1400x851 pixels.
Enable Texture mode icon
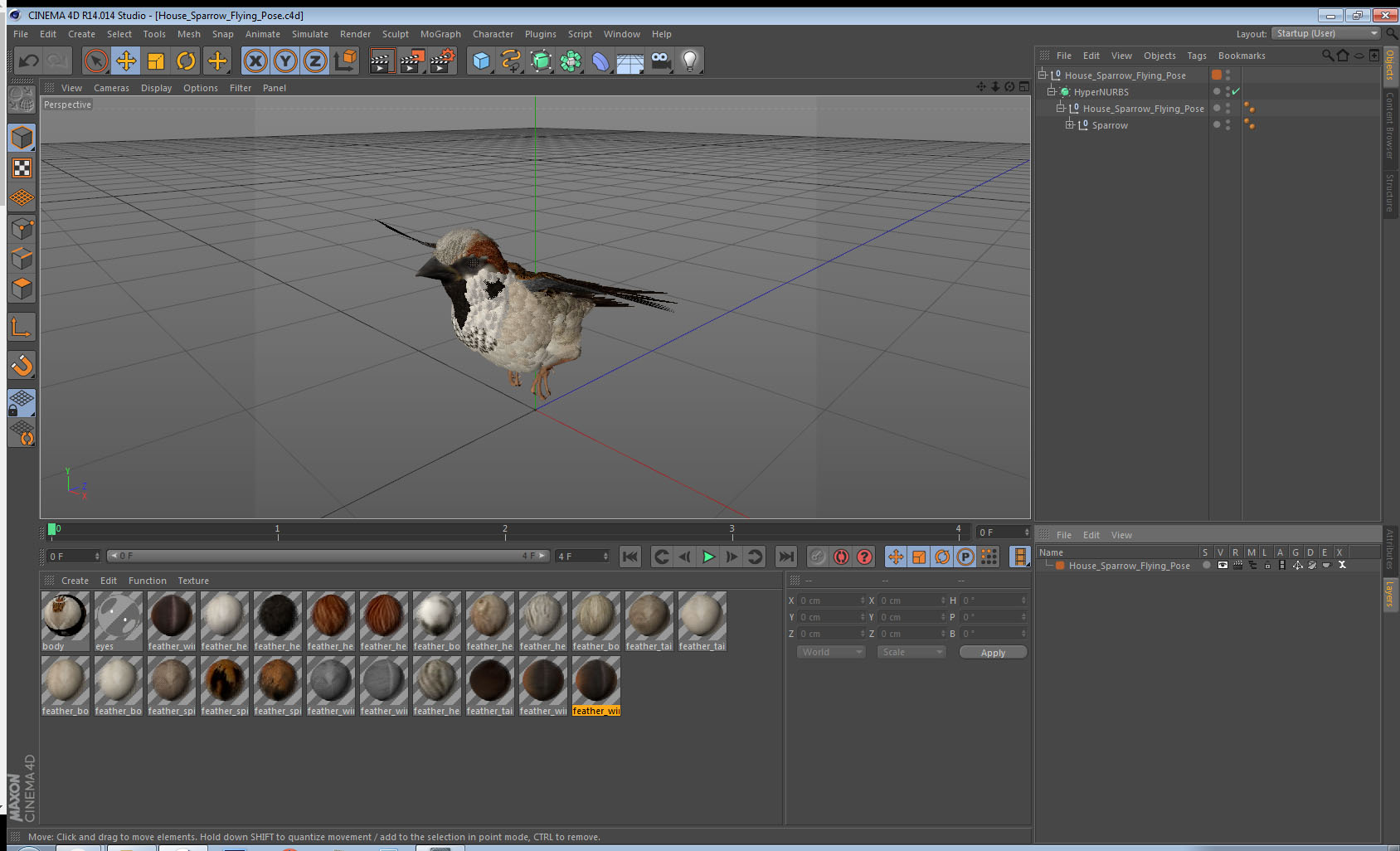(22, 168)
